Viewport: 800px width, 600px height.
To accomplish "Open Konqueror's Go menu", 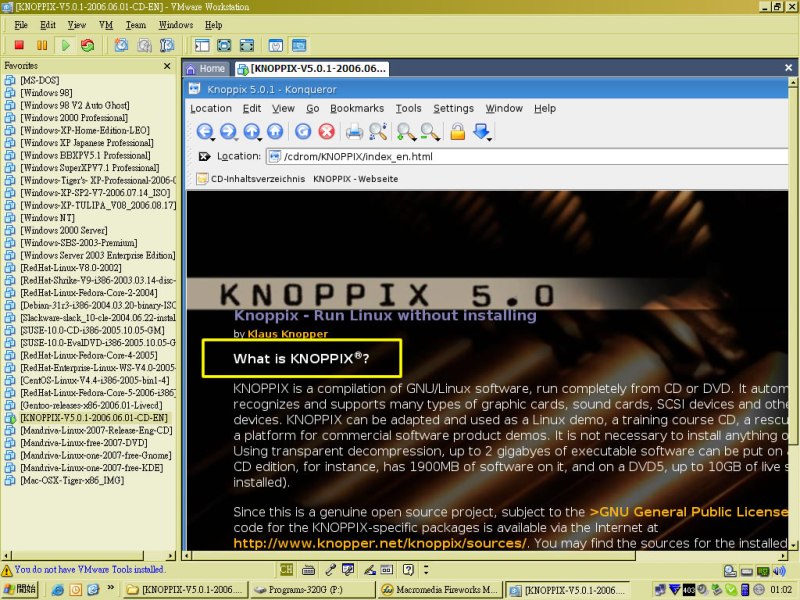I will pyautogui.click(x=312, y=108).
